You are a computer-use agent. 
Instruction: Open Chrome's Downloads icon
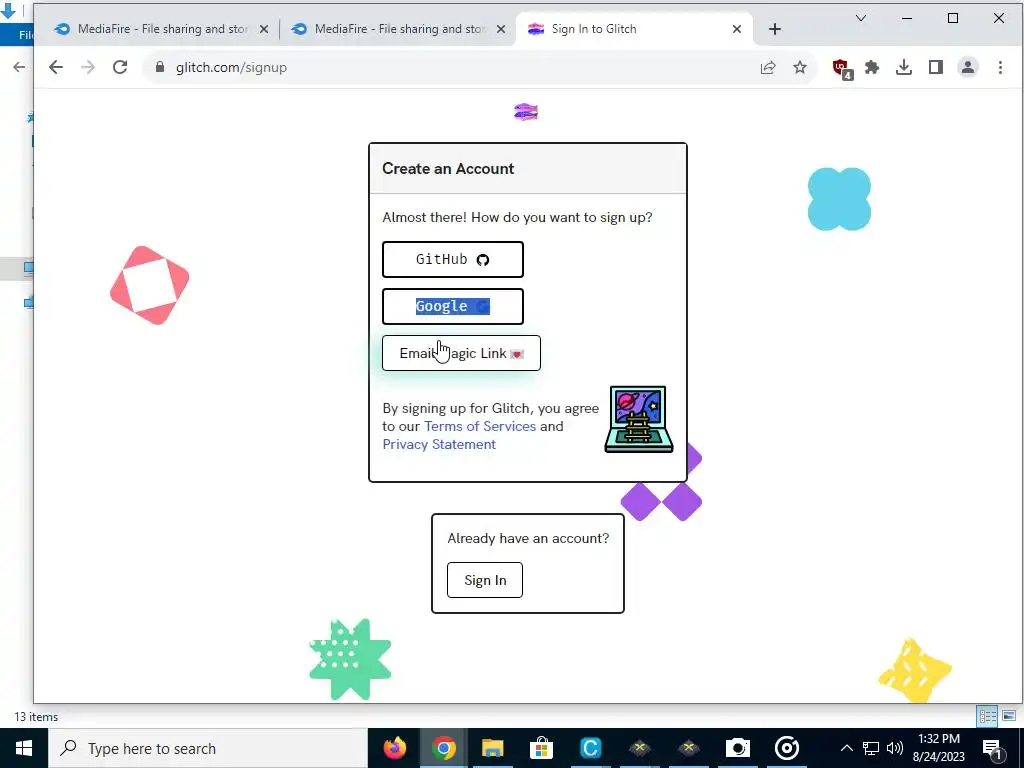click(x=904, y=67)
